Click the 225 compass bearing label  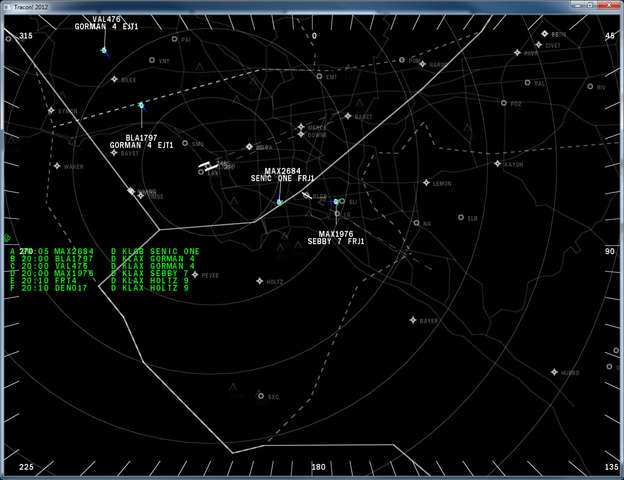[x=26, y=467]
